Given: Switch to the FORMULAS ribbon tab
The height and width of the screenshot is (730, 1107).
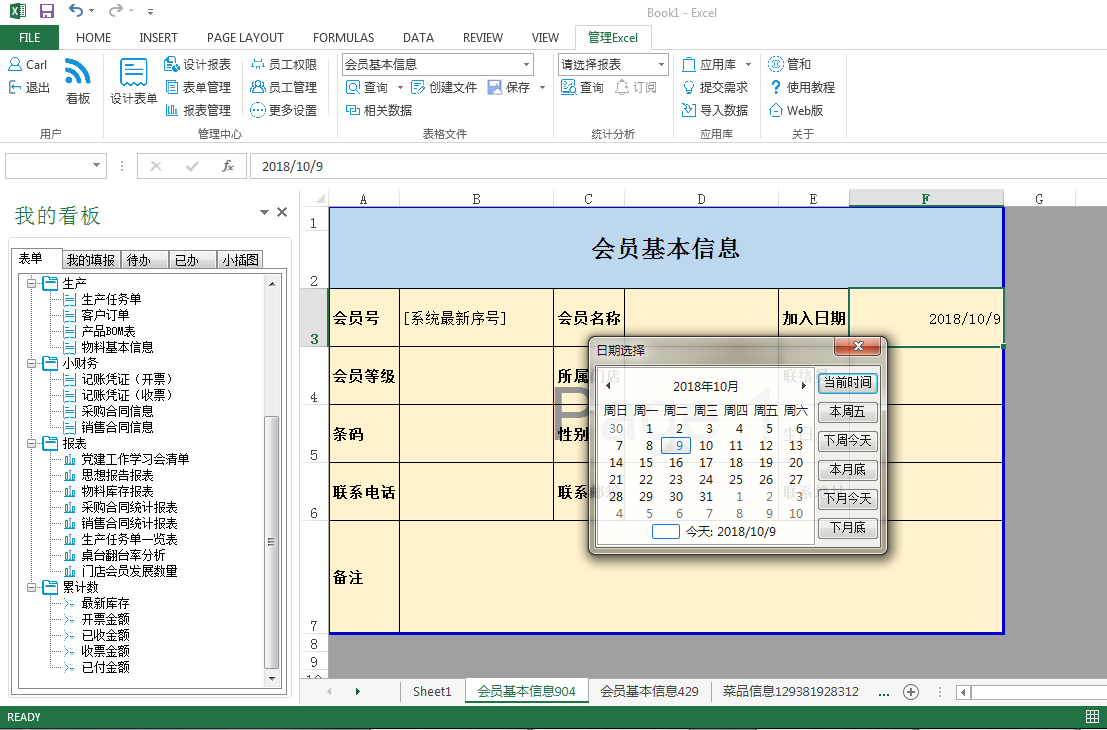Looking at the screenshot, I should [344, 37].
